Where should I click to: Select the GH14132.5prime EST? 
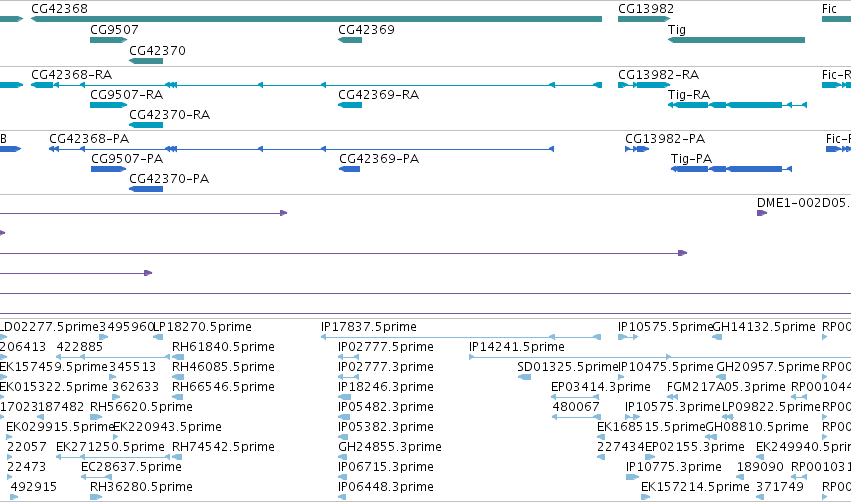pos(717,337)
